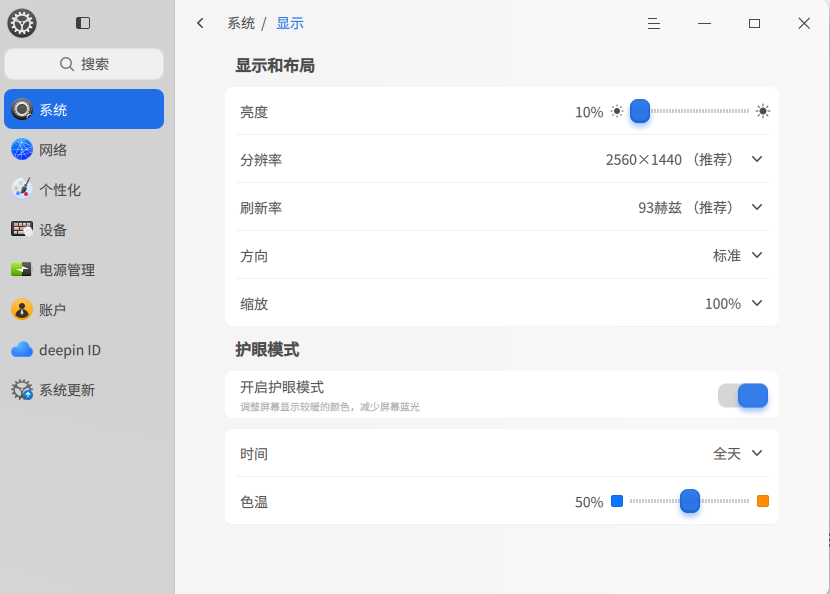This screenshot has height=594, width=830.
Task: Toggle the sidebar collapse icon
Action: coord(83,23)
